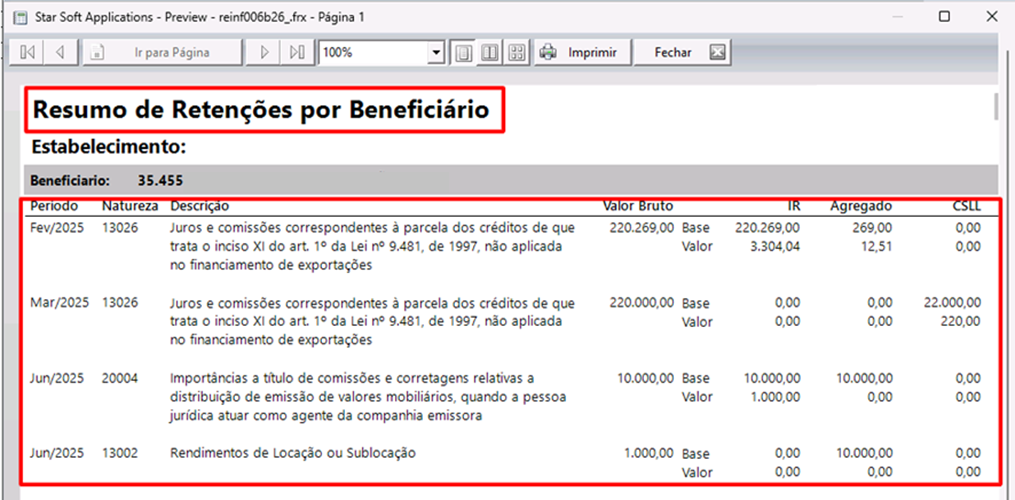The width and height of the screenshot is (1015, 500).
Task: Open the zoom percentage dropdown arrow
Action: pos(436,52)
